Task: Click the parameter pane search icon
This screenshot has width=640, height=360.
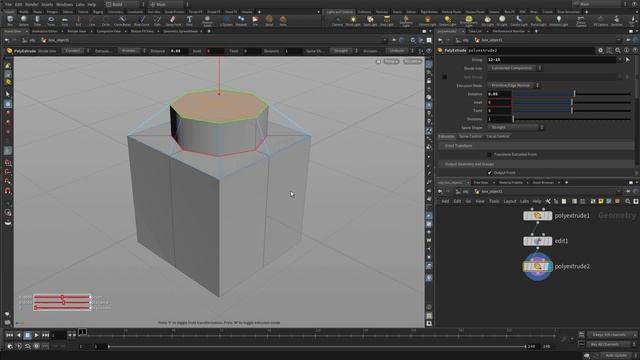Action: point(618,51)
